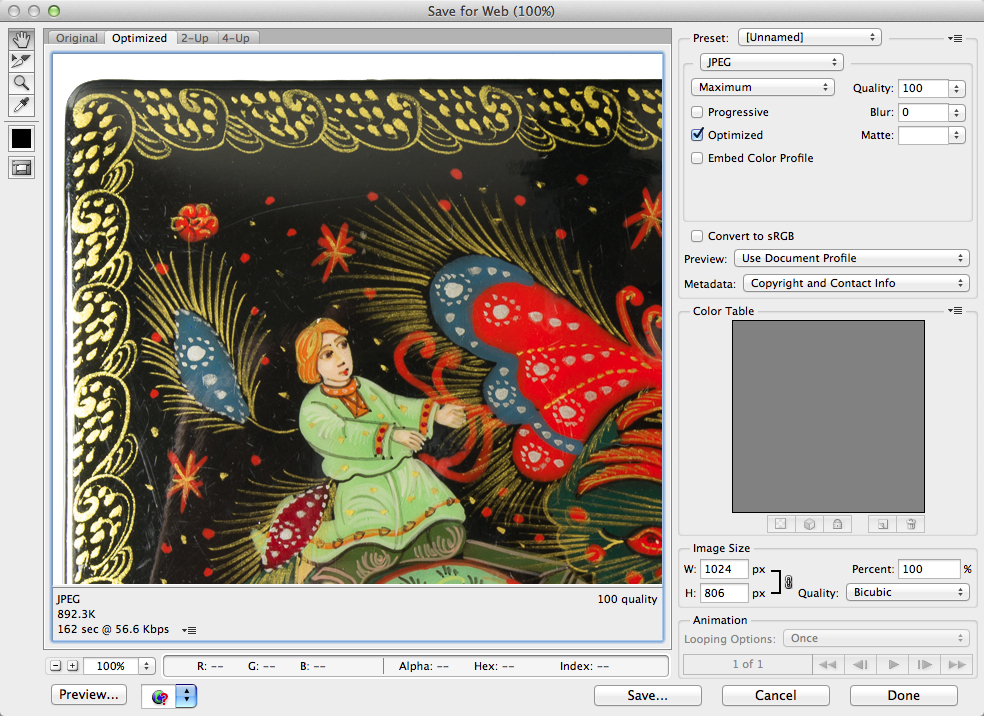Click the black eyedropper color swatch
984x716 pixels.
click(21, 138)
